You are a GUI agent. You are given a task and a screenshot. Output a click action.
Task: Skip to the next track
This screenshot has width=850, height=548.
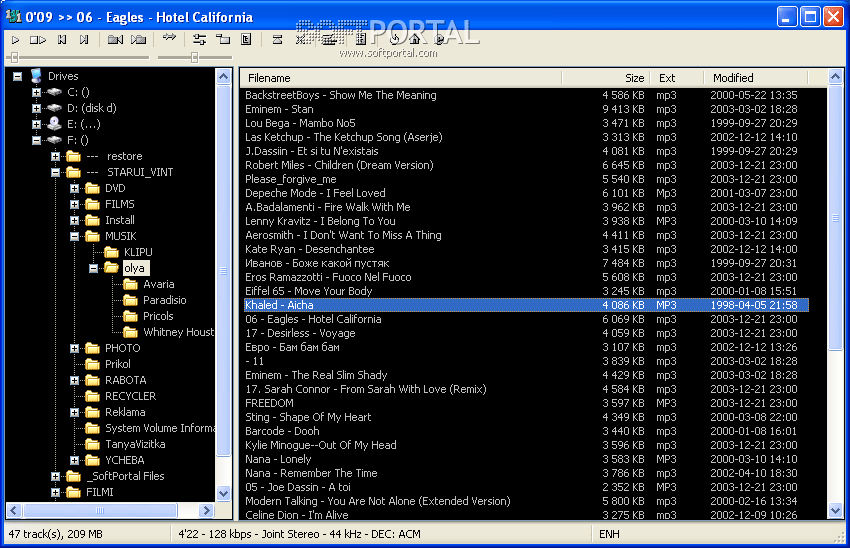click(x=83, y=40)
